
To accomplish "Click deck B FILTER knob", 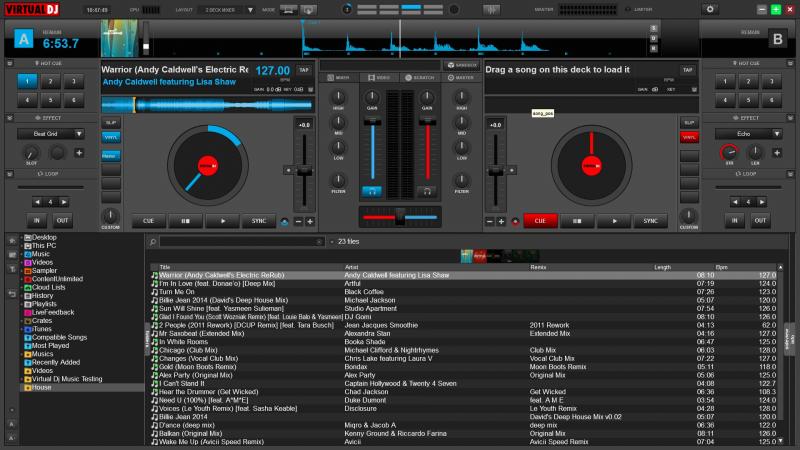I will point(462,180).
